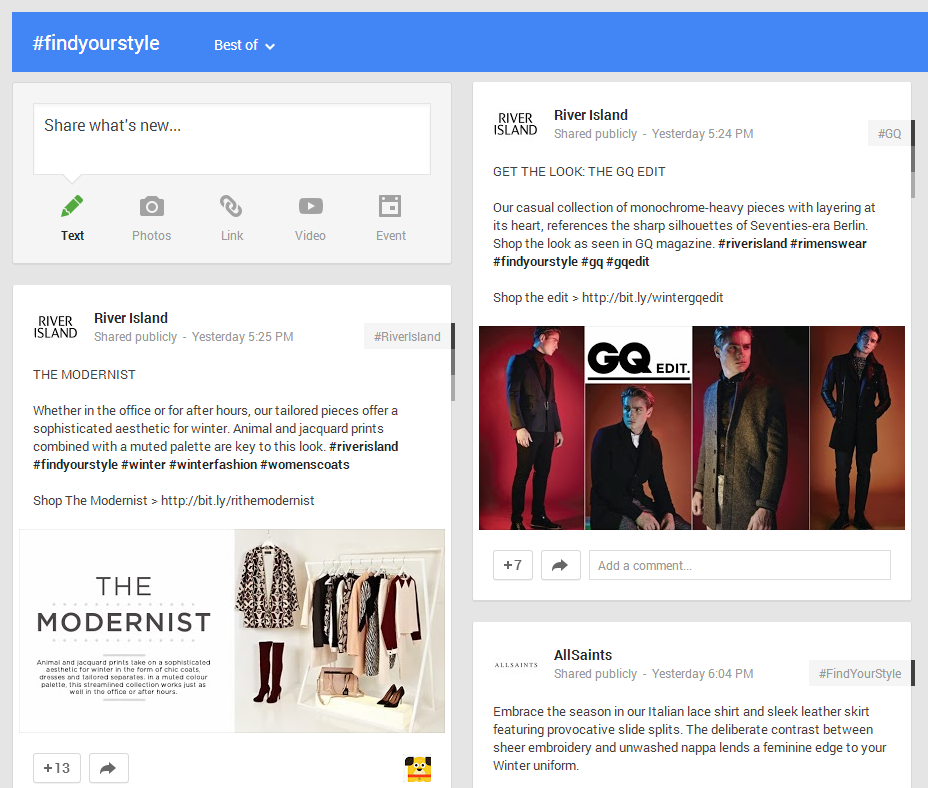
Task: Open the #GQ tag label
Action: [x=889, y=134]
